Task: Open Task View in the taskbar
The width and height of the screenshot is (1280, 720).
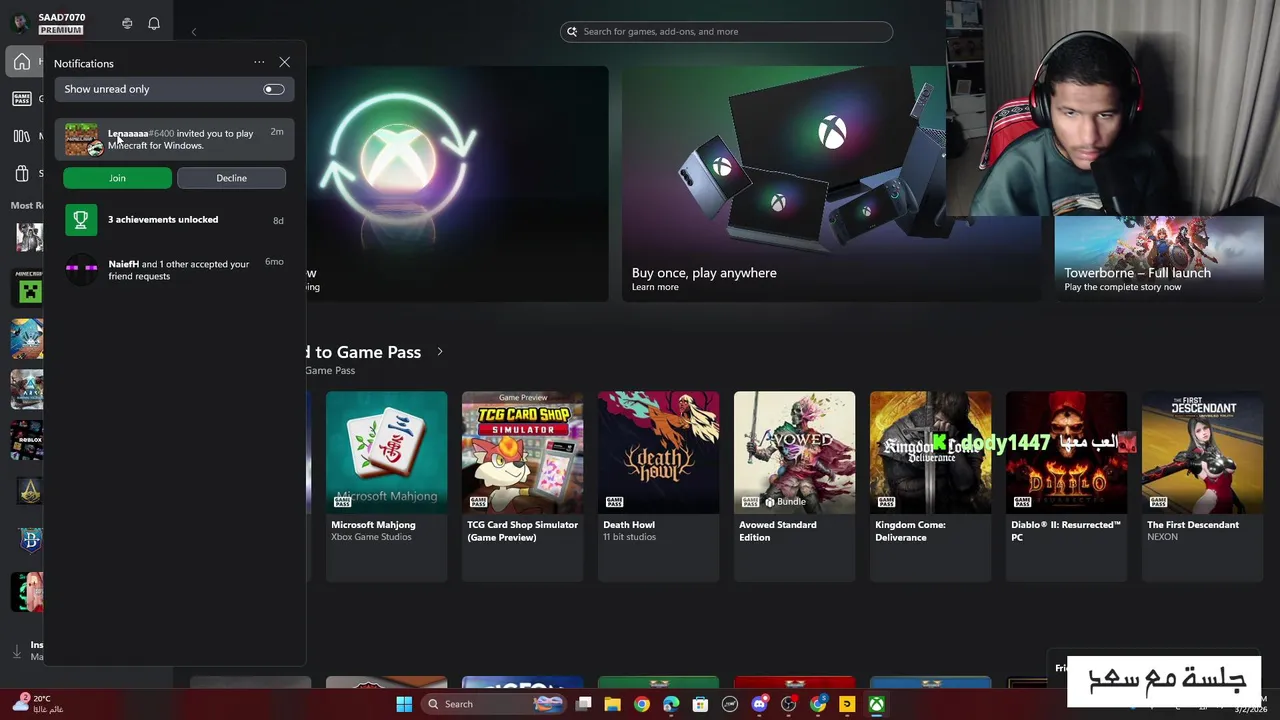Action: click(x=584, y=704)
